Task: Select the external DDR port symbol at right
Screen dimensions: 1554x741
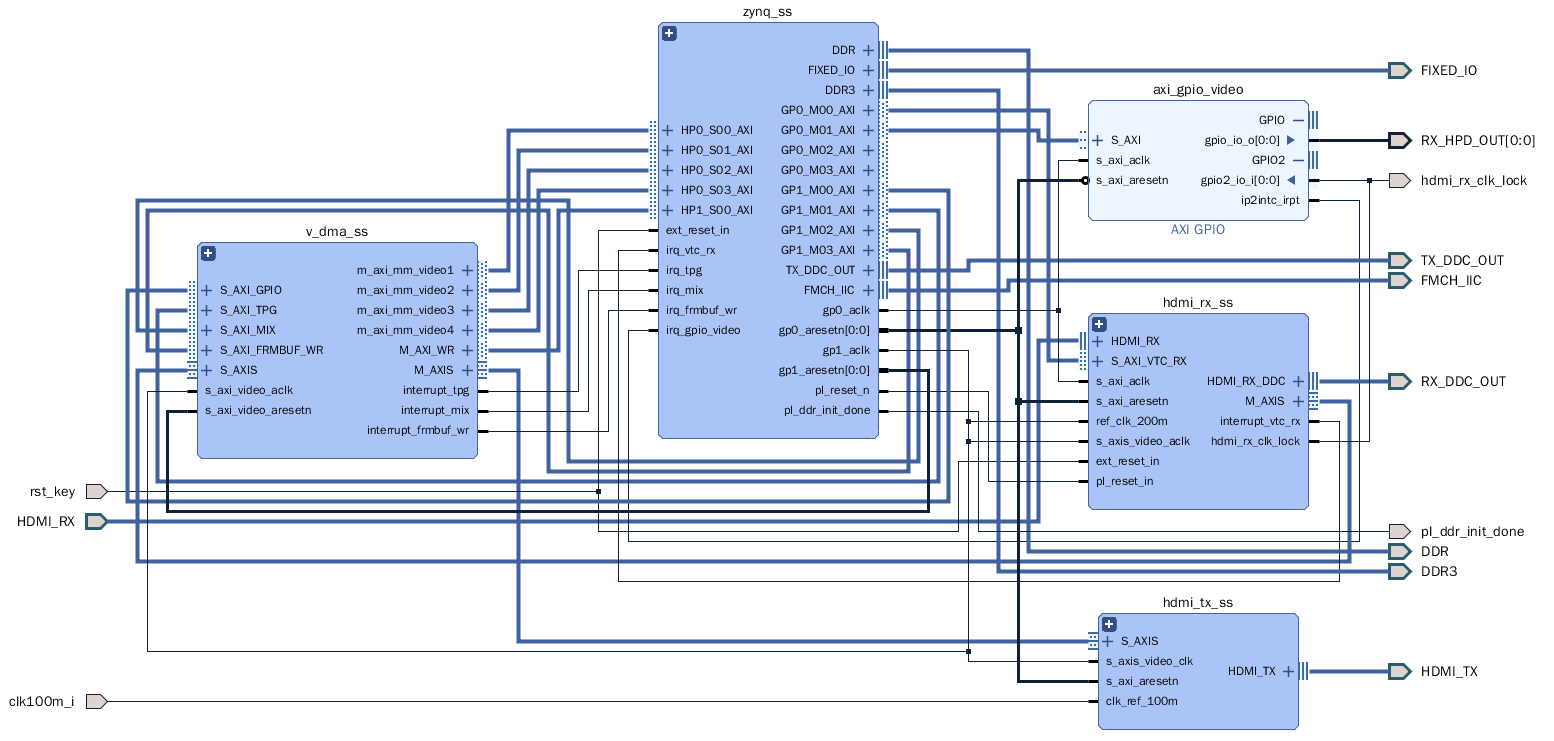Action: point(1399,551)
